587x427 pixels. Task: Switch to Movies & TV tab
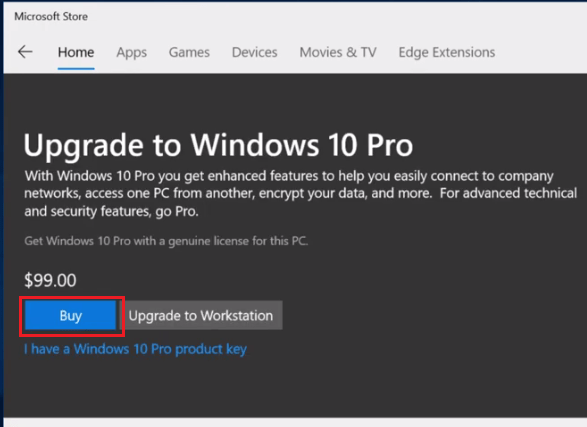tap(338, 52)
